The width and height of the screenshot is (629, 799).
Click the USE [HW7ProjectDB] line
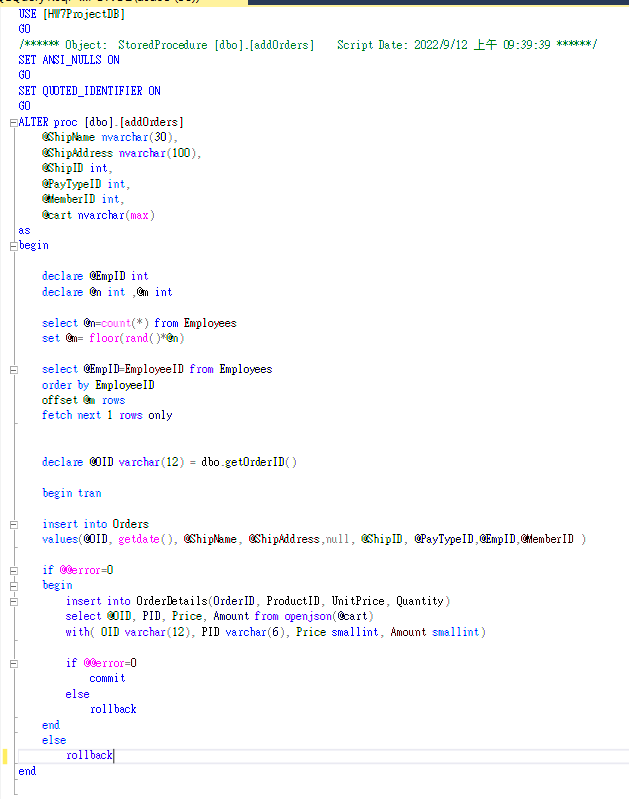[x=72, y=14]
